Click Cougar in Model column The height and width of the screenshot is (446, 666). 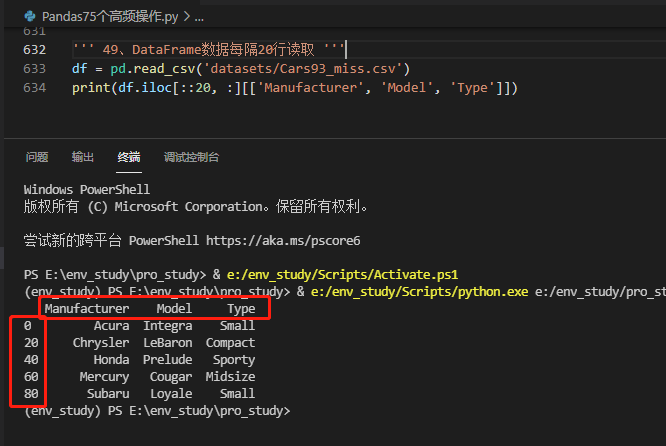(171, 377)
